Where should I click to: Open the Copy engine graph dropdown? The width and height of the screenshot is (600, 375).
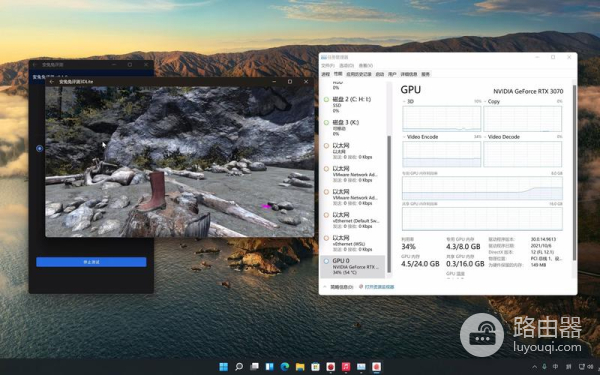486,101
